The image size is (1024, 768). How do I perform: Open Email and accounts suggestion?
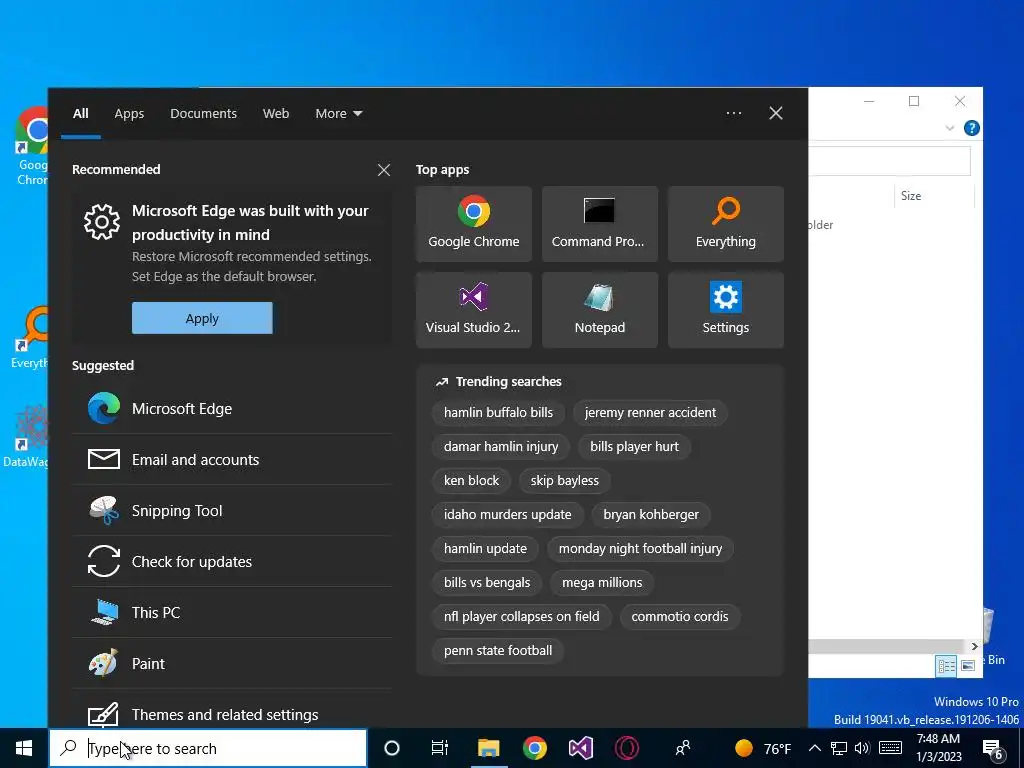click(232, 460)
